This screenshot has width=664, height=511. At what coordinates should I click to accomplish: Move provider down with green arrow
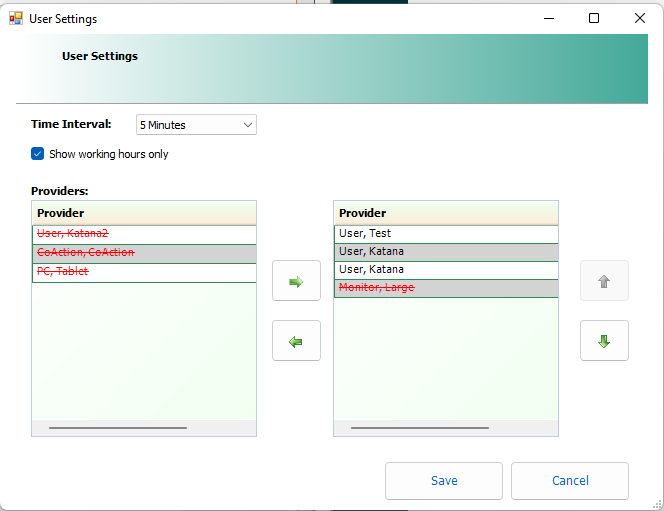pos(604,341)
